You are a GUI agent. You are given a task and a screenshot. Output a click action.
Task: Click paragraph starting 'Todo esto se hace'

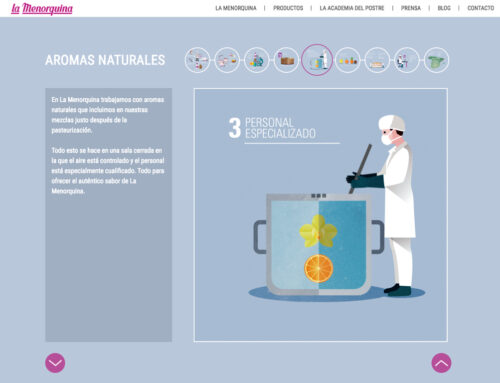[108, 171]
